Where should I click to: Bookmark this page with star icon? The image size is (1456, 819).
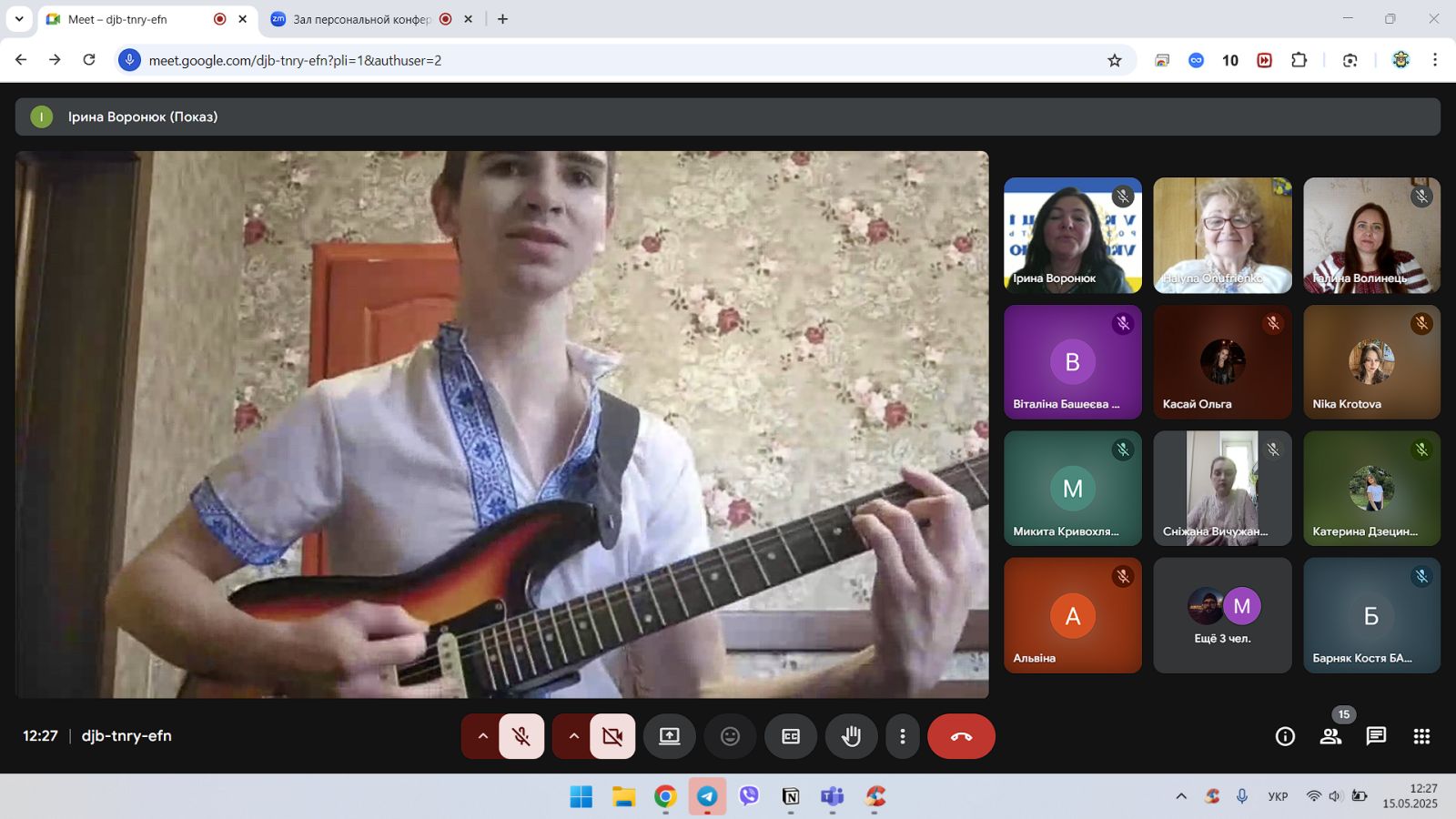pyautogui.click(x=1114, y=60)
